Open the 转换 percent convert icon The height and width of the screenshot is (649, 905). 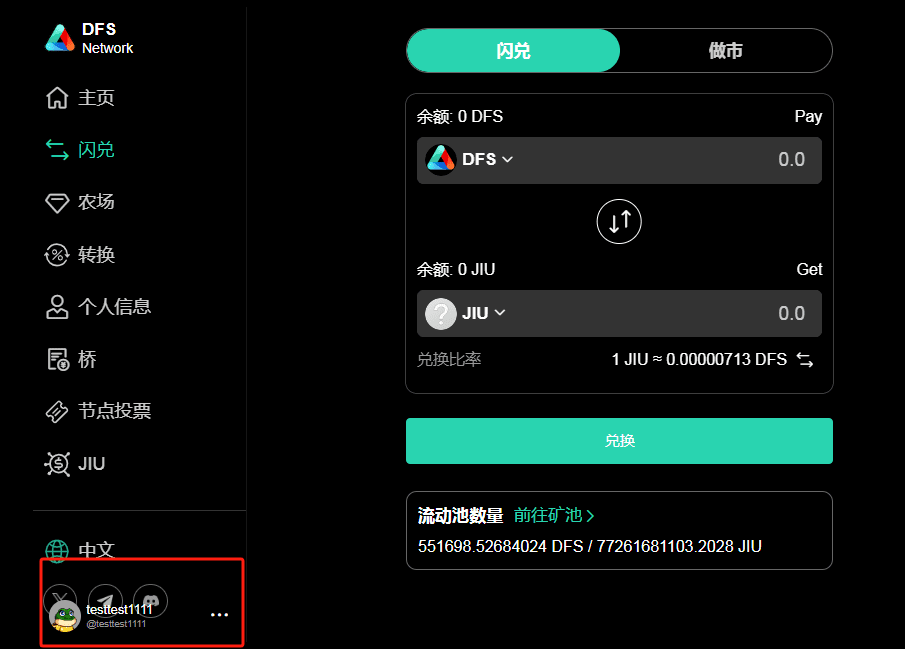click(57, 255)
